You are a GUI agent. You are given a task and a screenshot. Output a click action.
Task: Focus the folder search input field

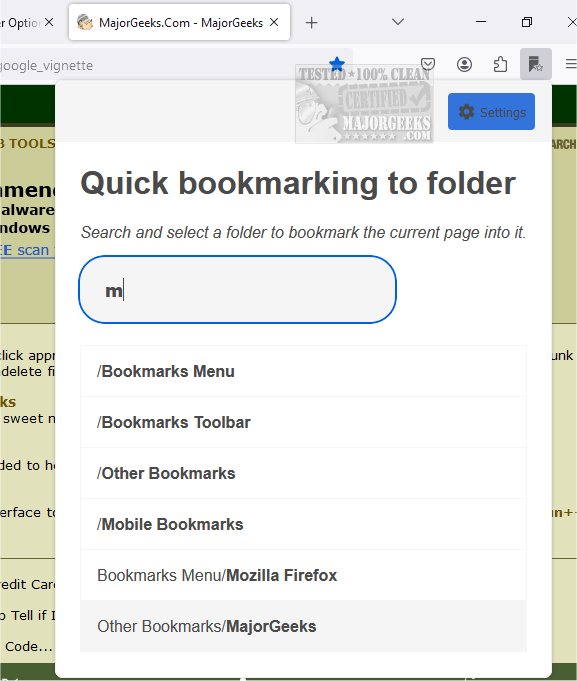[237, 289]
